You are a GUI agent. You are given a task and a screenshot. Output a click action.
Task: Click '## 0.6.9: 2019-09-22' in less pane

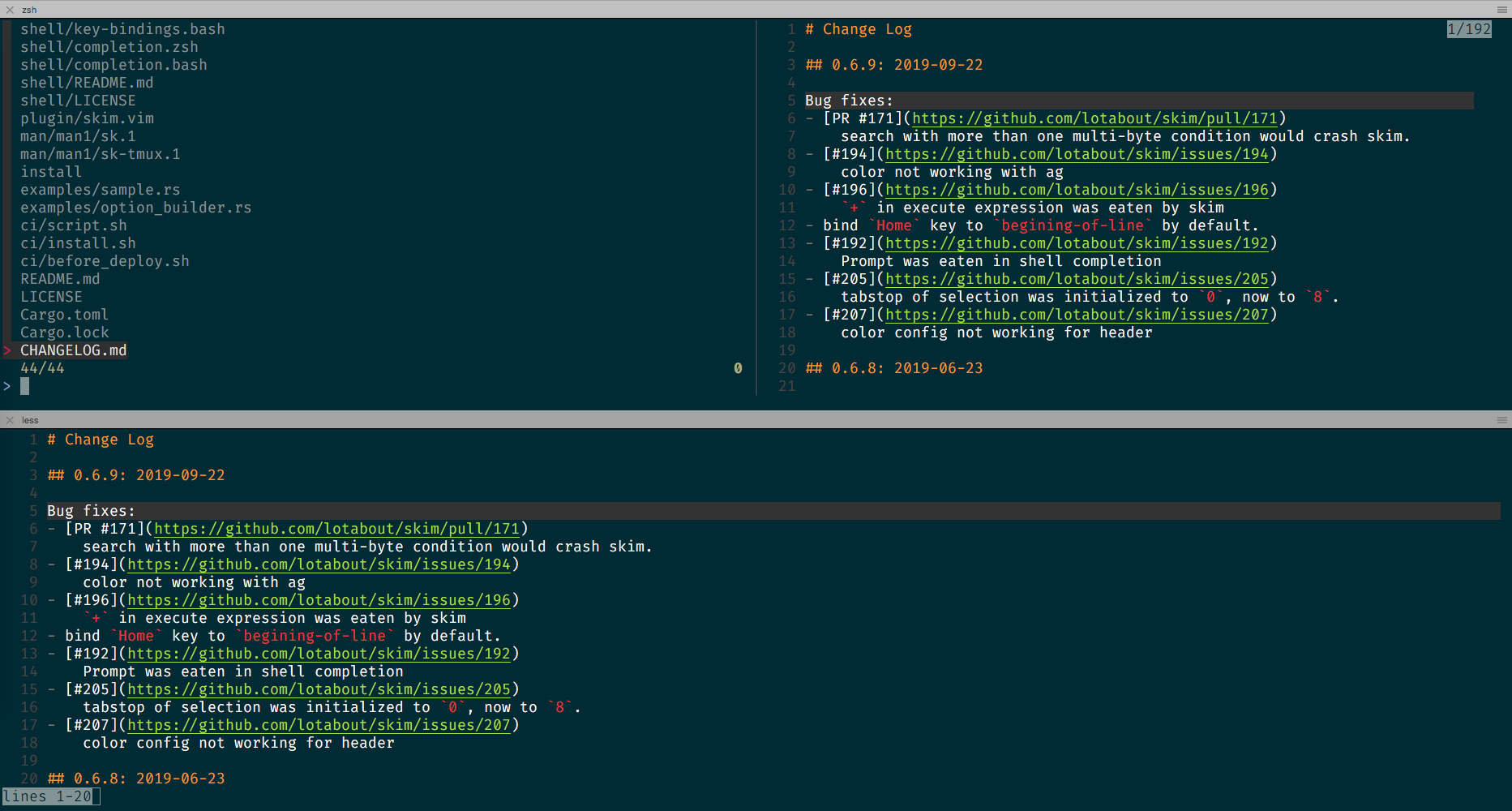click(136, 475)
